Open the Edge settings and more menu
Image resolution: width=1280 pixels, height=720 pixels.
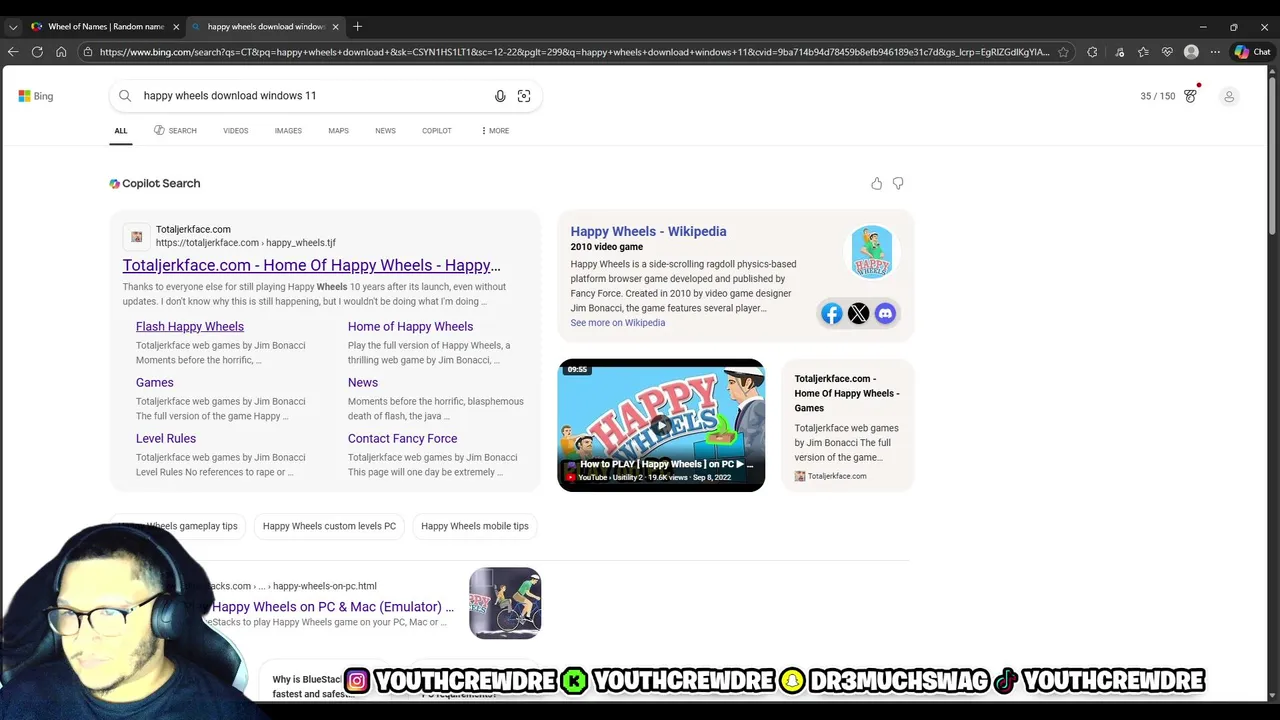[1215, 52]
